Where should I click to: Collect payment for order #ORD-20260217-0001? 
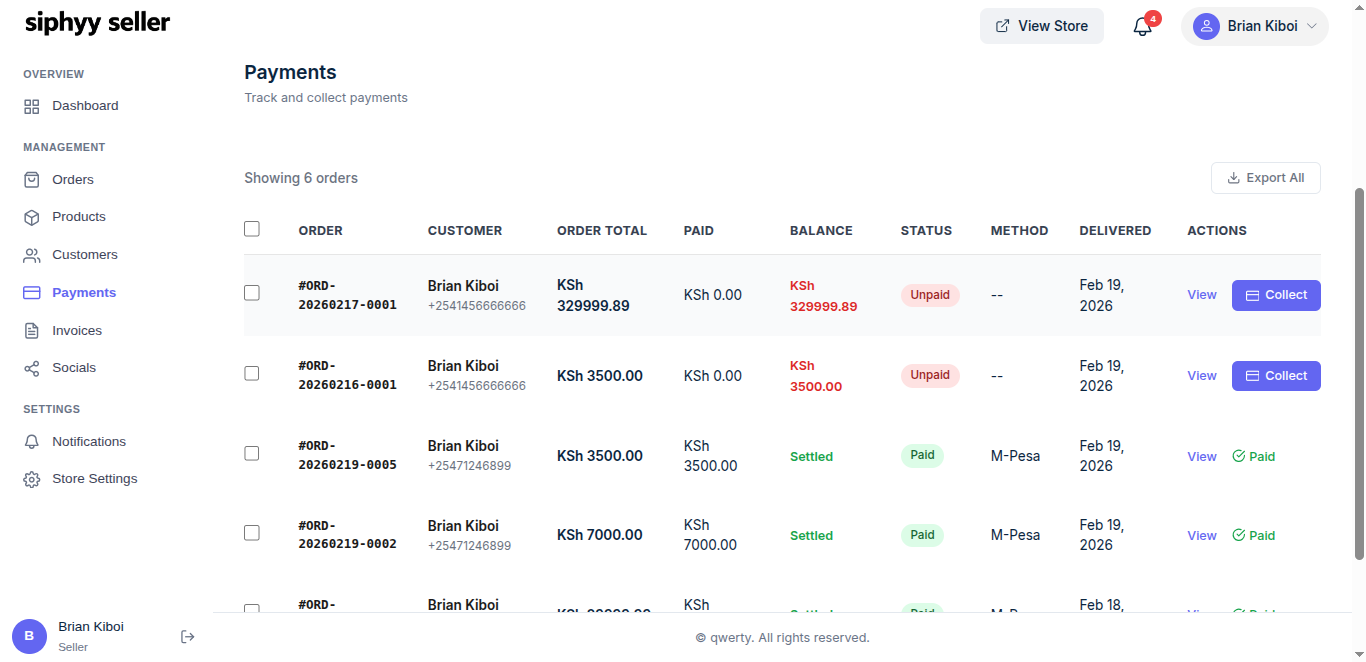coord(1276,295)
